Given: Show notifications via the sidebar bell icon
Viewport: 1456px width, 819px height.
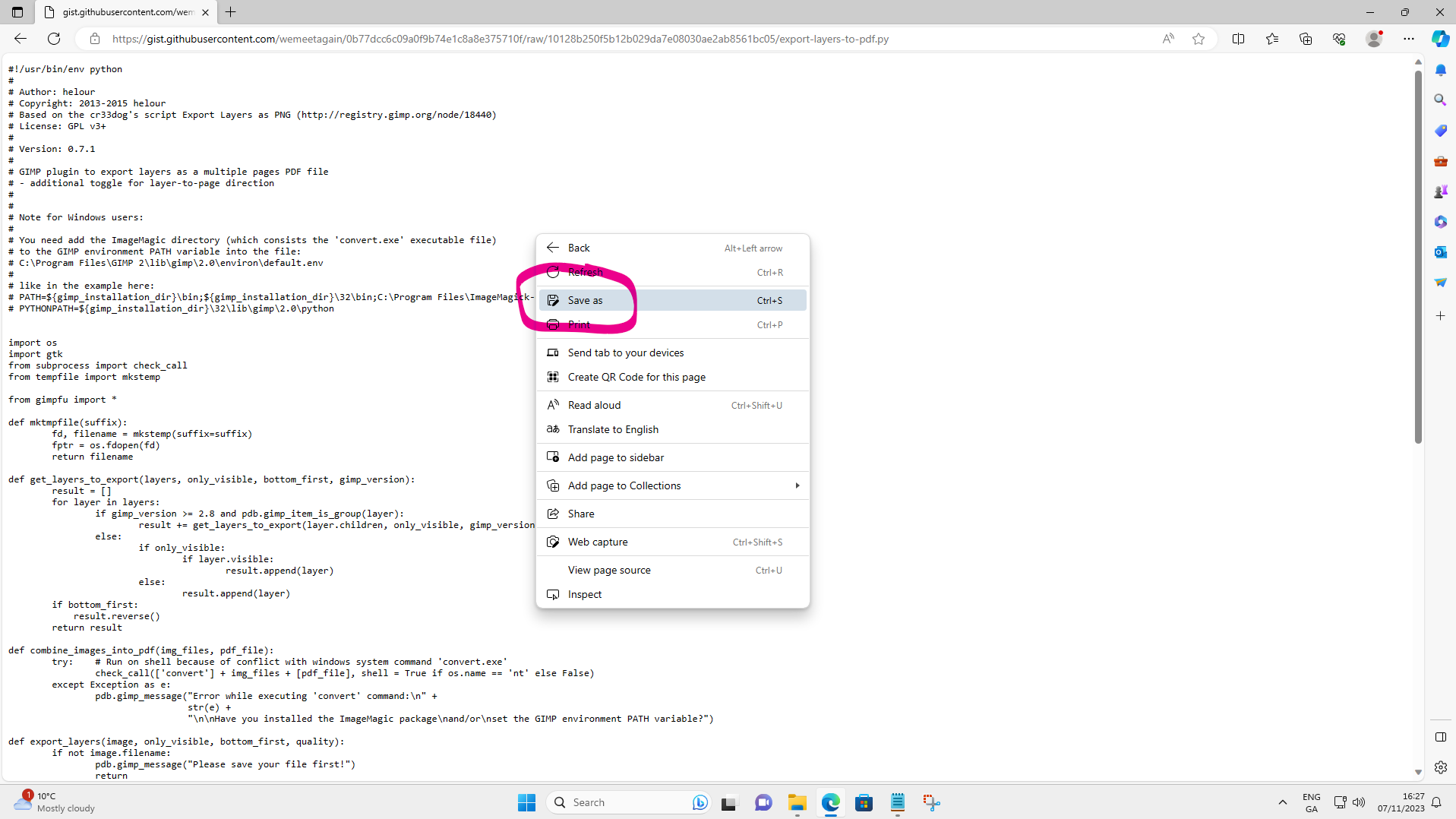Looking at the screenshot, I should pos(1441,69).
